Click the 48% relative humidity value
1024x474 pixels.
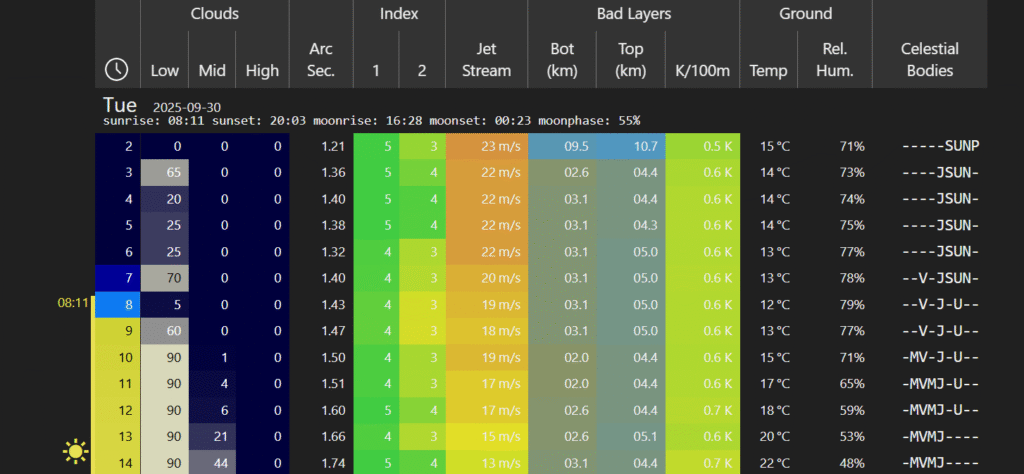point(852,462)
